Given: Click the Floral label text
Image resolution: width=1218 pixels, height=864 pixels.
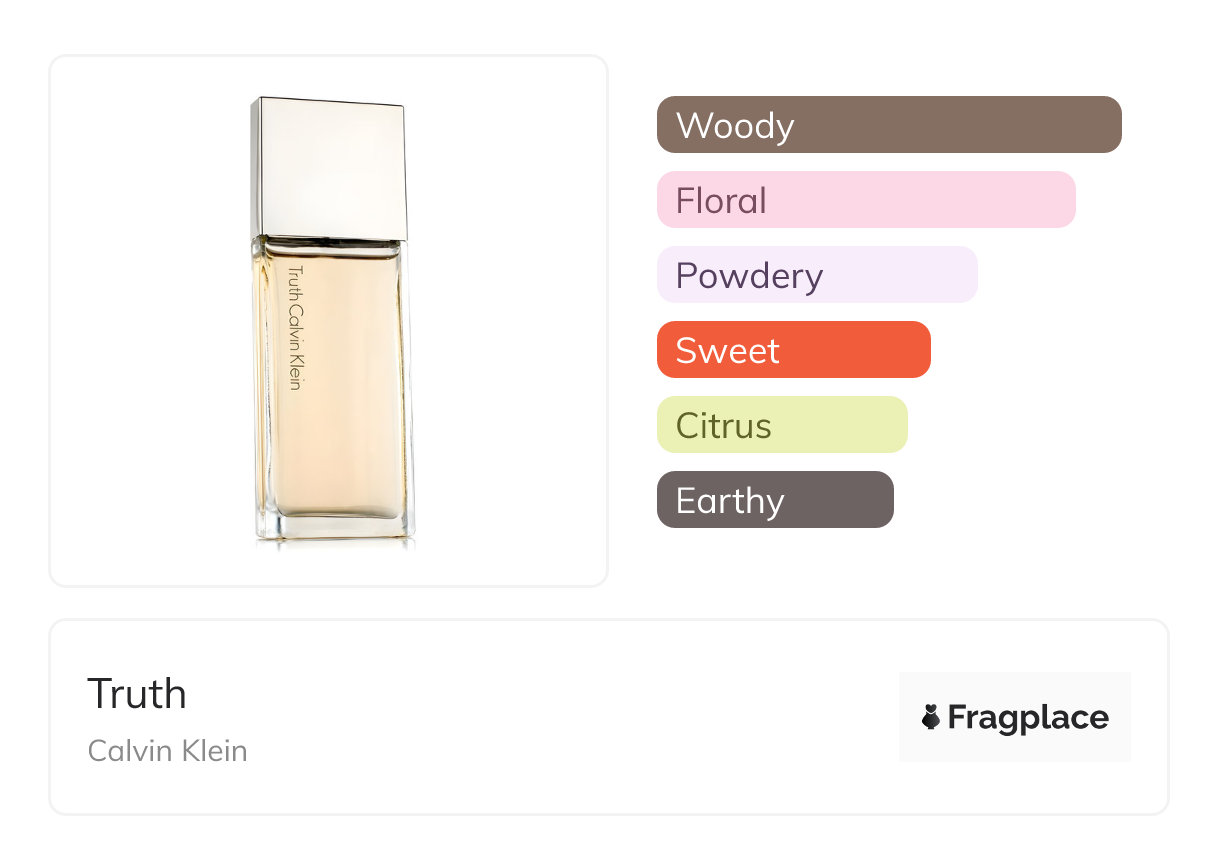Looking at the screenshot, I should [721, 201].
